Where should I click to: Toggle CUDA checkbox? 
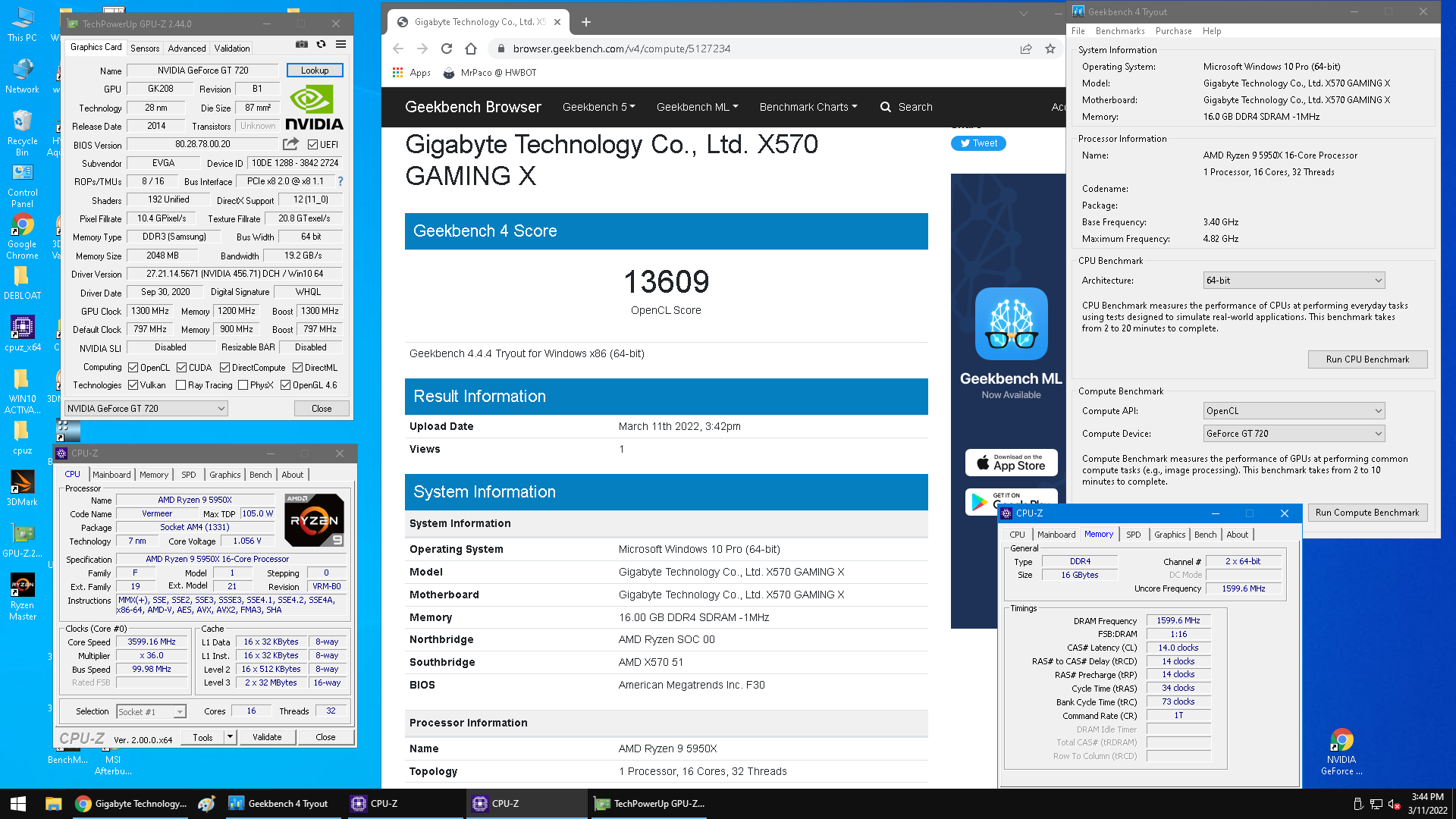click(182, 367)
